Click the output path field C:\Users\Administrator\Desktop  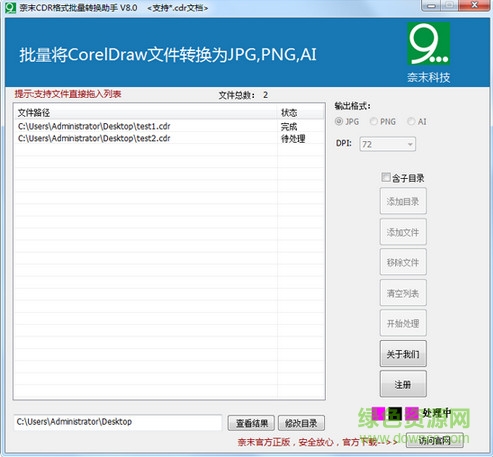tap(118, 422)
